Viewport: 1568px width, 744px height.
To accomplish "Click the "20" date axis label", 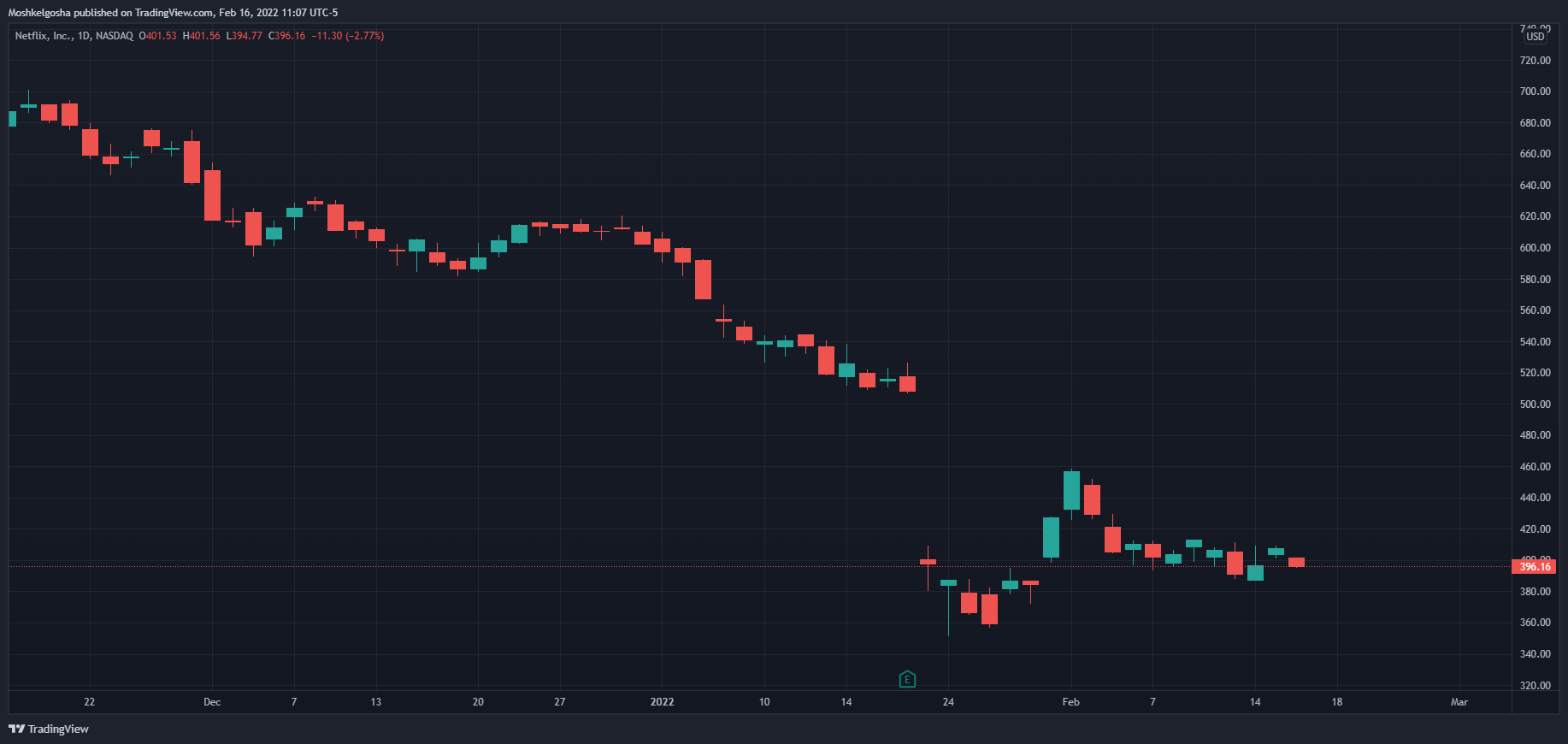I will click(x=478, y=702).
